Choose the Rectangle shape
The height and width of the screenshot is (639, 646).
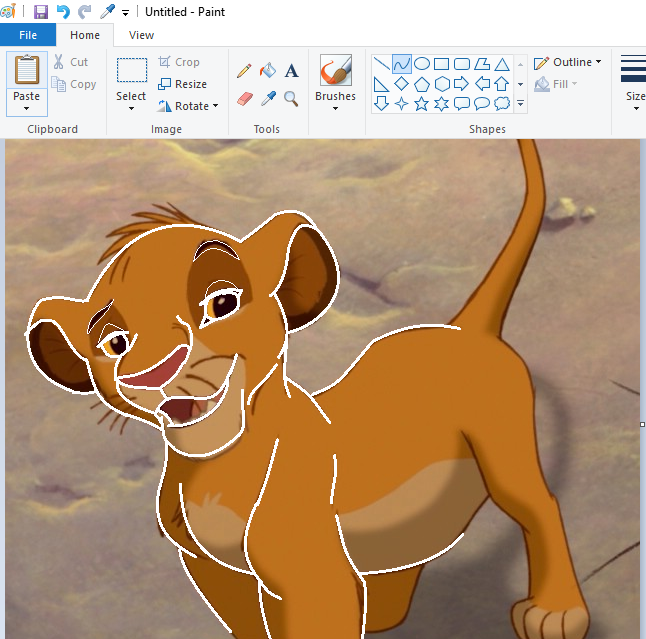442,64
